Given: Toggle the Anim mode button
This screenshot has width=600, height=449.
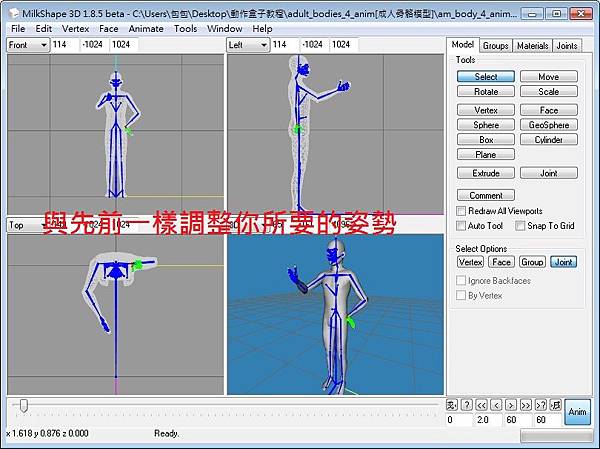Looking at the screenshot, I should (x=577, y=412).
